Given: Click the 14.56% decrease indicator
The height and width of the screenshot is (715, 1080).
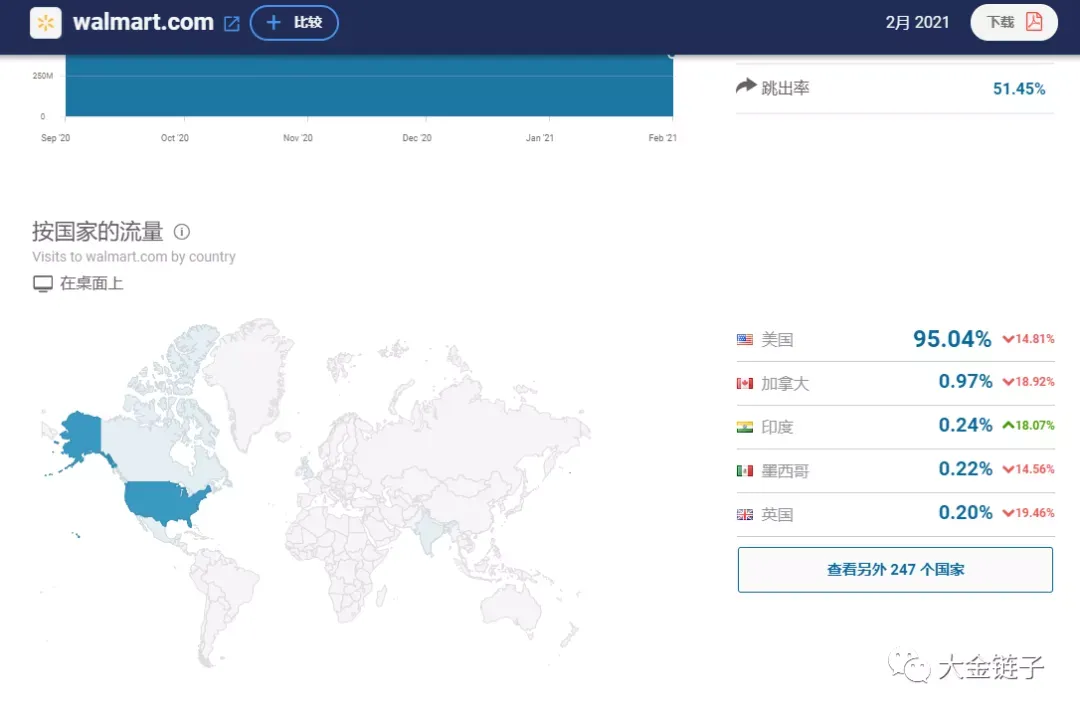Looking at the screenshot, I should 1028,469.
